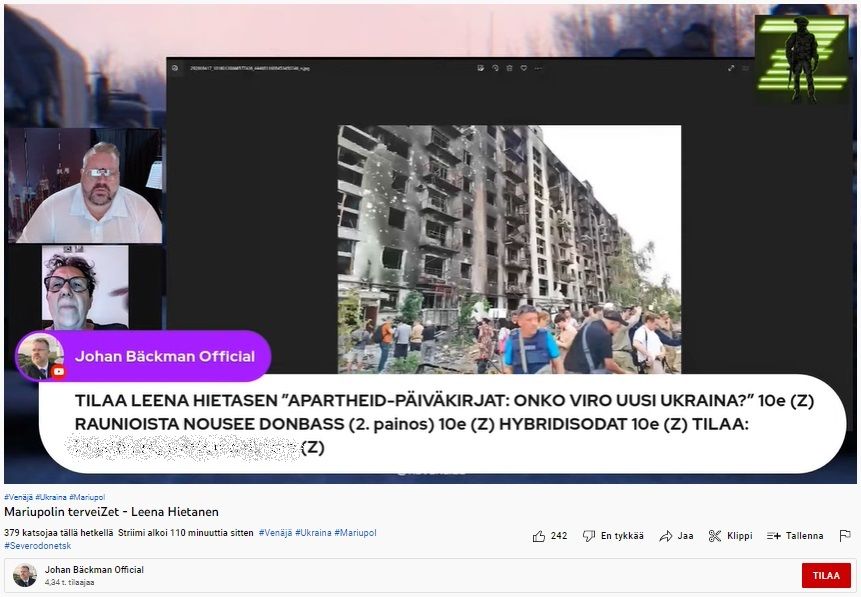
Task: Delete the photo using the trash icon
Action: pyautogui.click(x=509, y=67)
